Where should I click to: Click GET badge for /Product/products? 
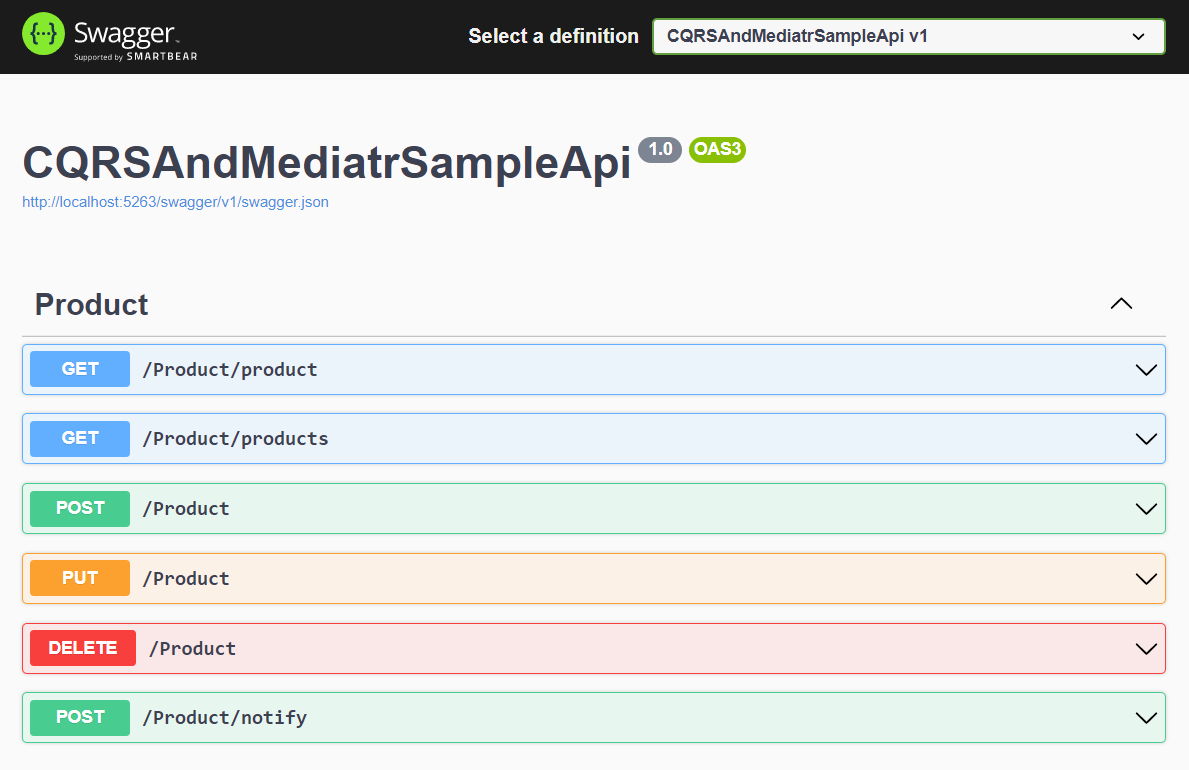(80, 439)
